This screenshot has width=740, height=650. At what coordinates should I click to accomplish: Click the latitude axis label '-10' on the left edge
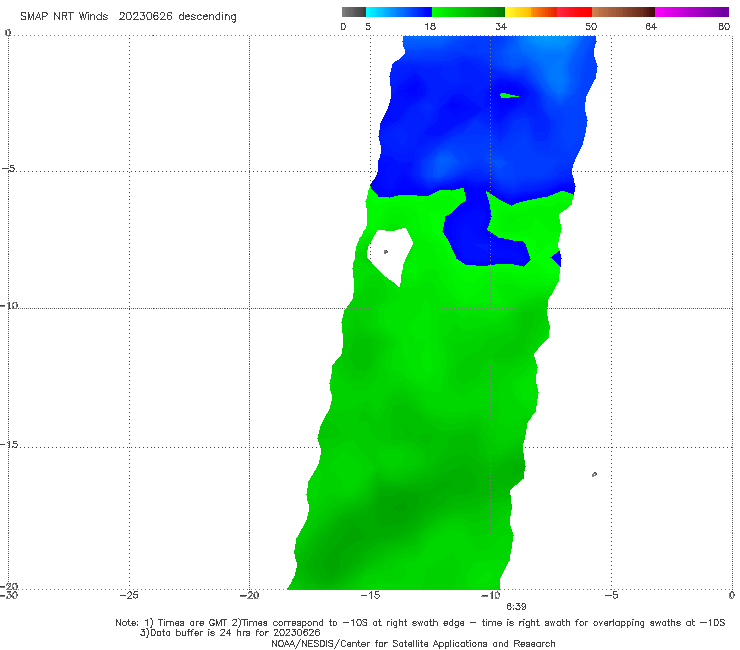(x=9, y=305)
